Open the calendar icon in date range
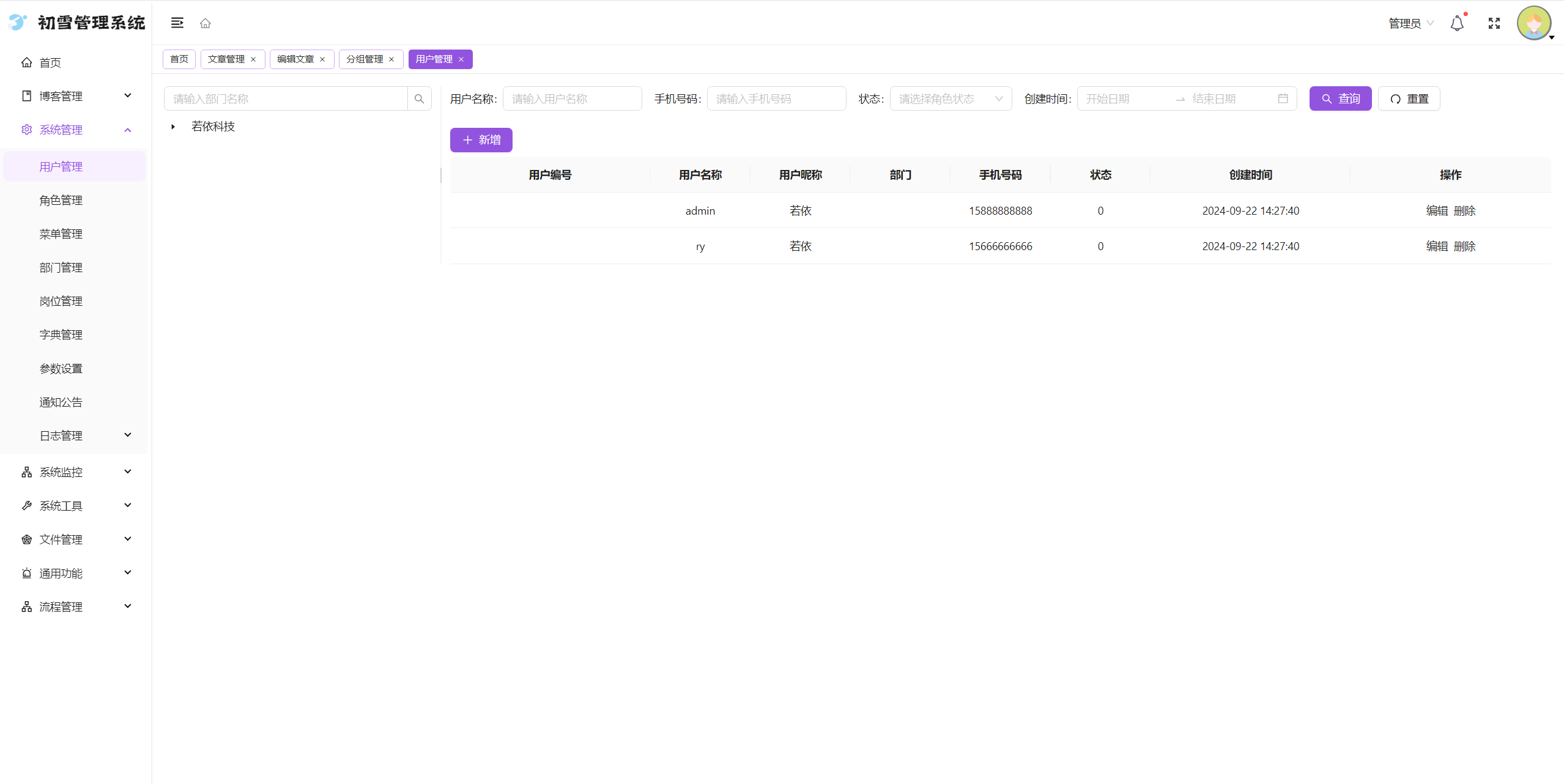Image resolution: width=1564 pixels, height=784 pixels. (x=1283, y=98)
